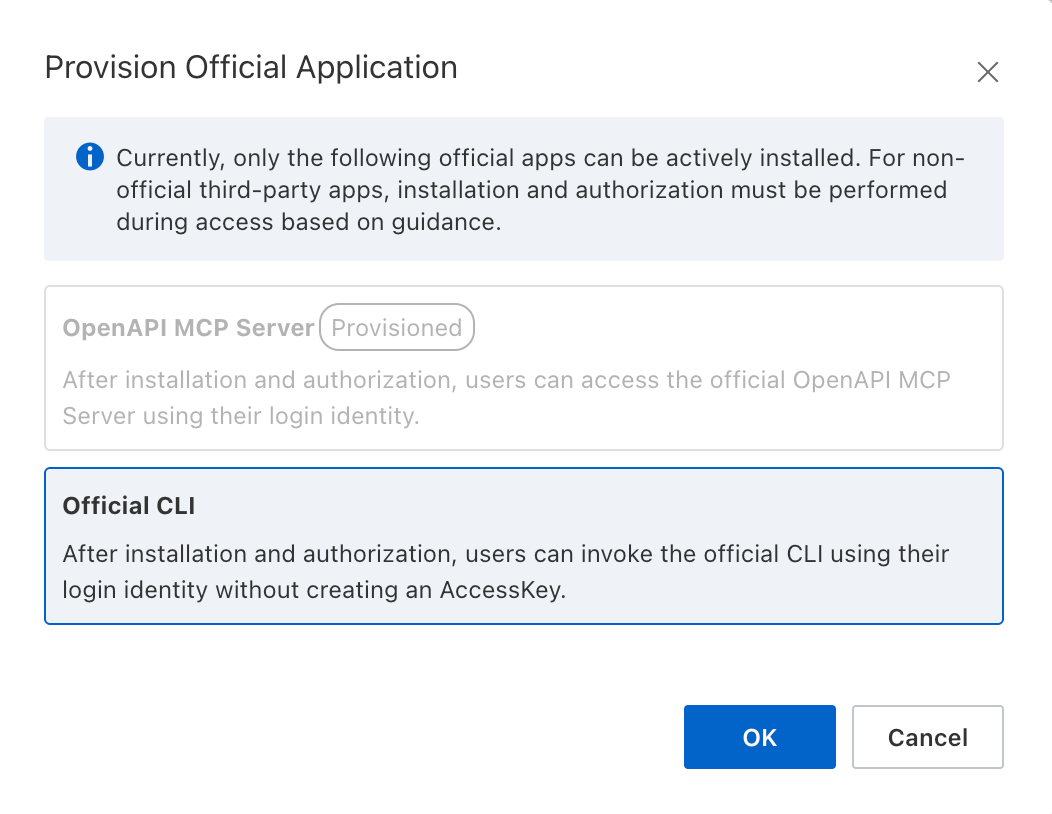This screenshot has width=1052, height=814.
Task: Select the Official CLI option card
Action: point(523,546)
